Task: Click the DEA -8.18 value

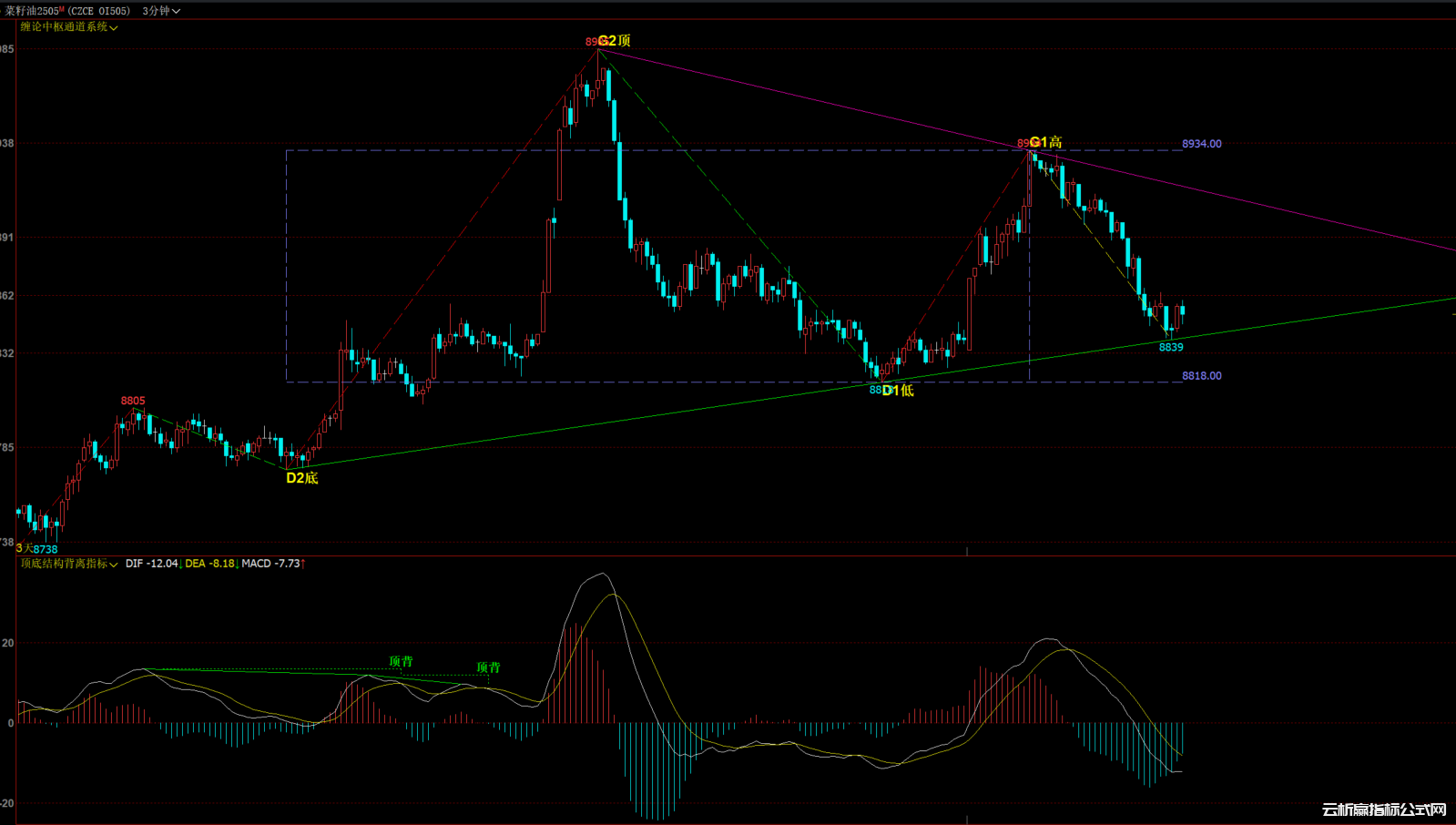Action: point(210,564)
